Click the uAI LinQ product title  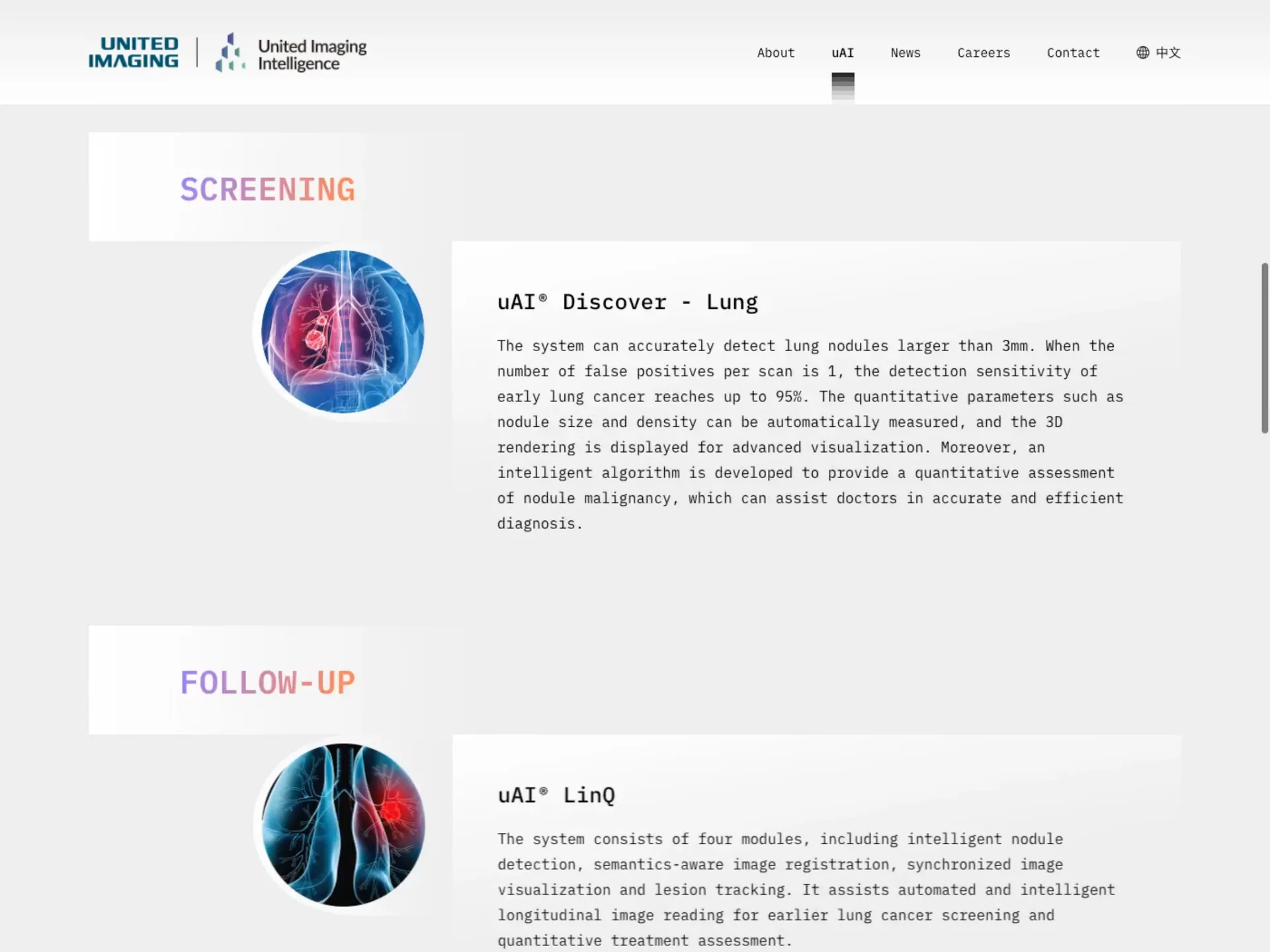pyautogui.click(x=556, y=795)
